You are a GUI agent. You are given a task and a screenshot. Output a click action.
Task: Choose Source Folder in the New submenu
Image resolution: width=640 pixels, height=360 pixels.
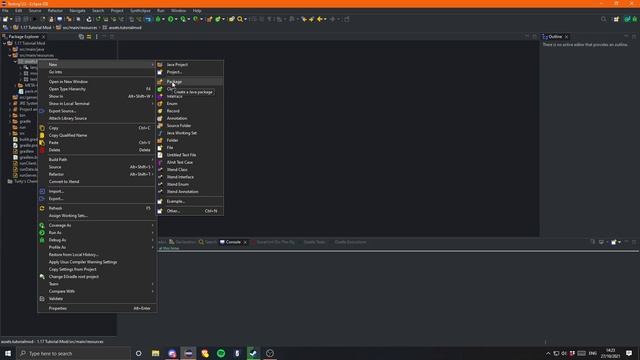(190, 126)
